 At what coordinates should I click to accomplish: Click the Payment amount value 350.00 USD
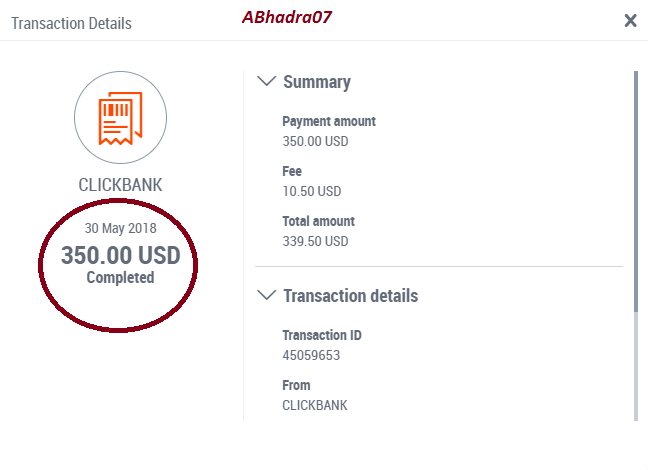pyautogui.click(x=315, y=141)
